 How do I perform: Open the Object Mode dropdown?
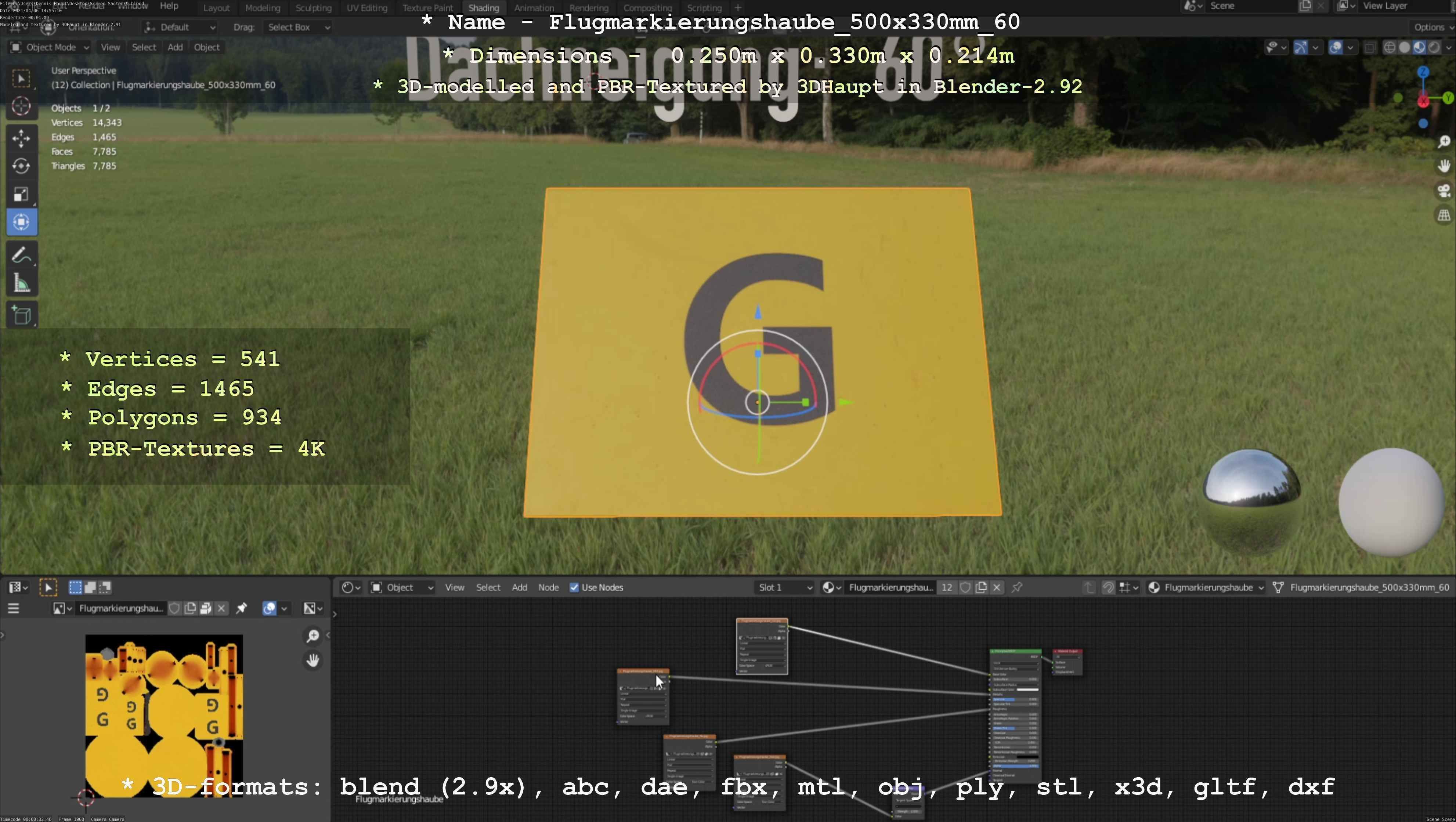50,47
